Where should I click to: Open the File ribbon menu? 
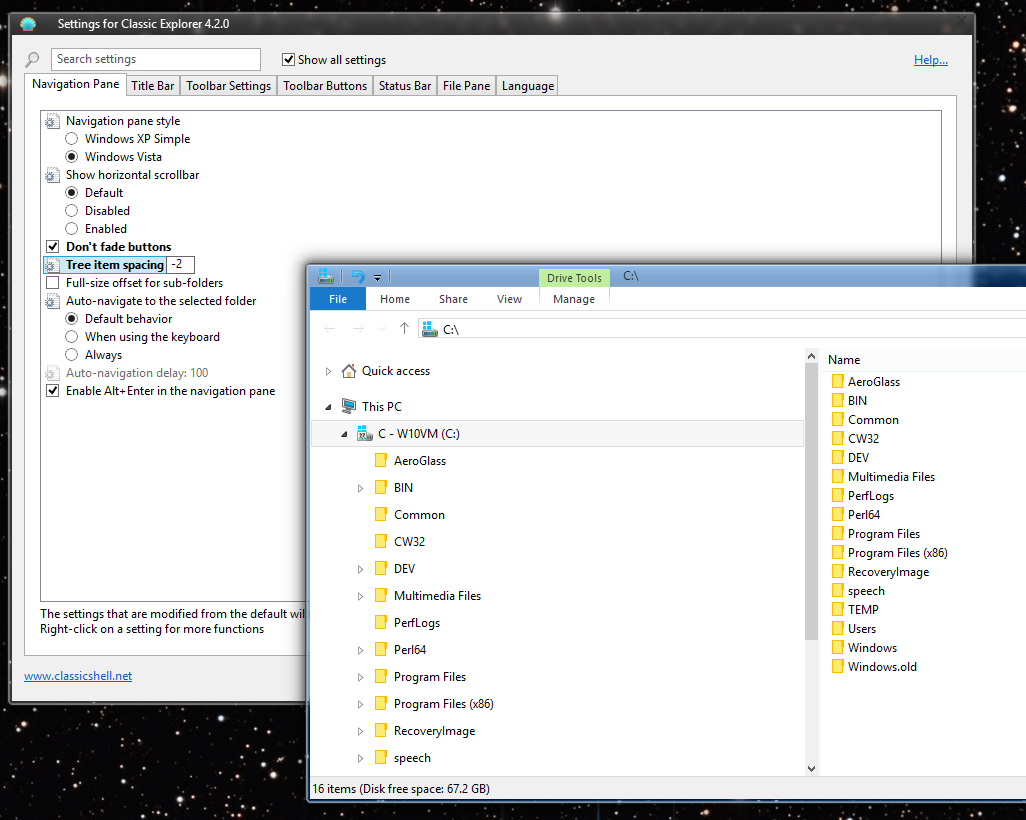338,299
